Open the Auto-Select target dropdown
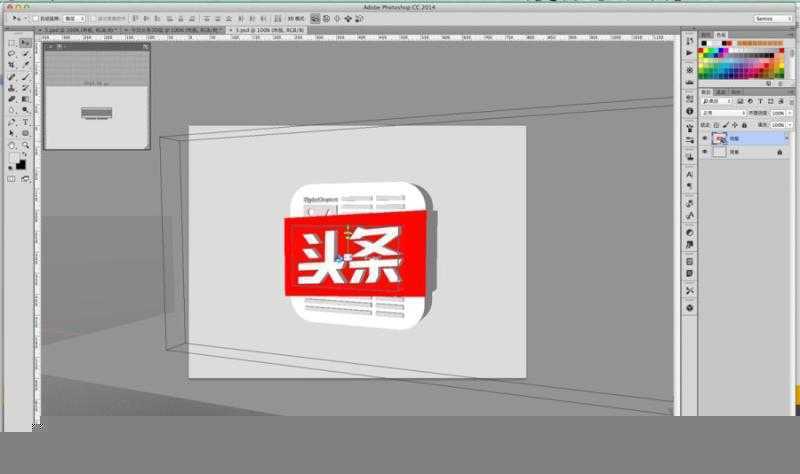 click(x=73, y=19)
